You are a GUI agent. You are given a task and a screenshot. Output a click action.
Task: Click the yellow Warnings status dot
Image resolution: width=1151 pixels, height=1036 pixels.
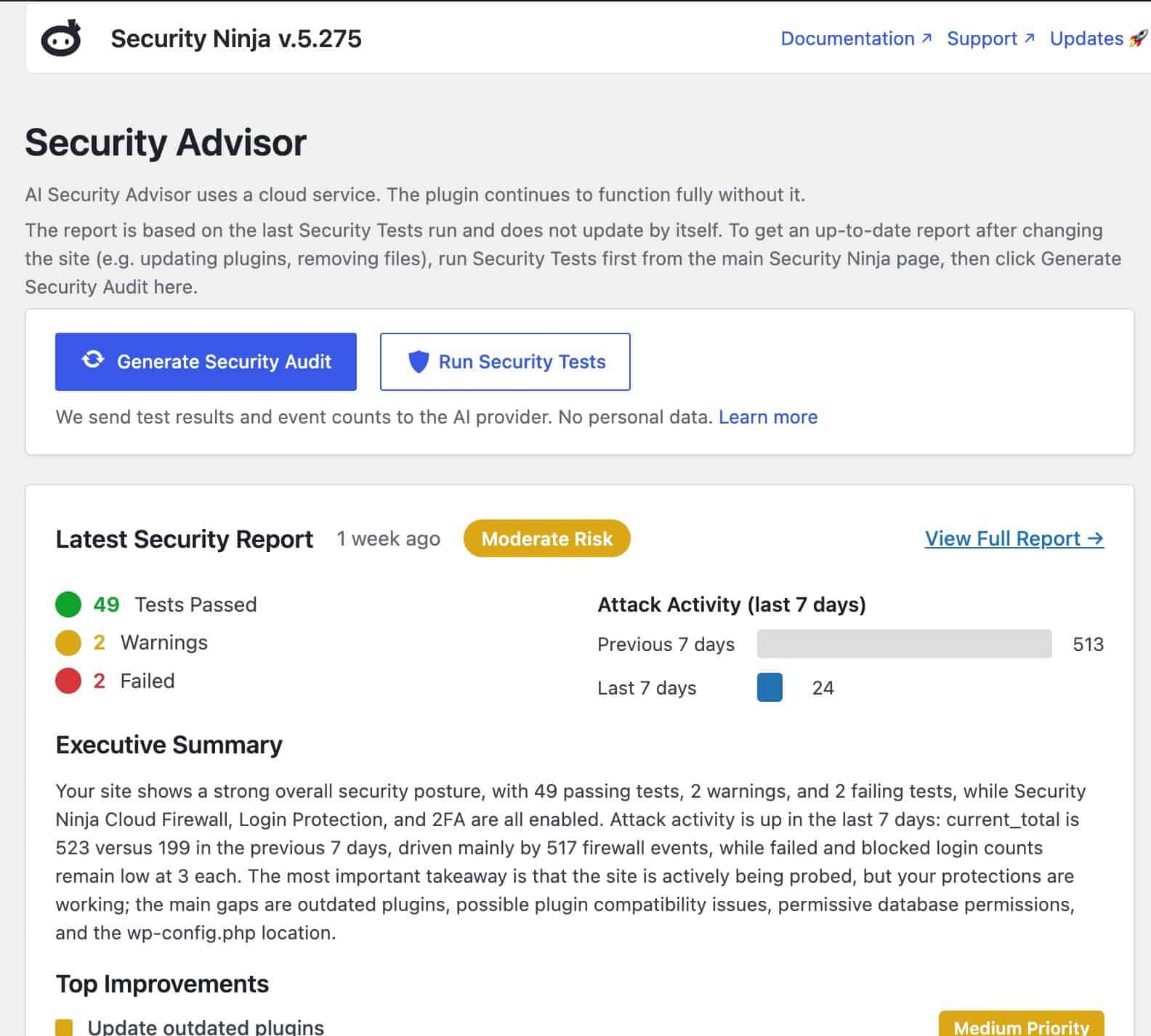[68, 643]
